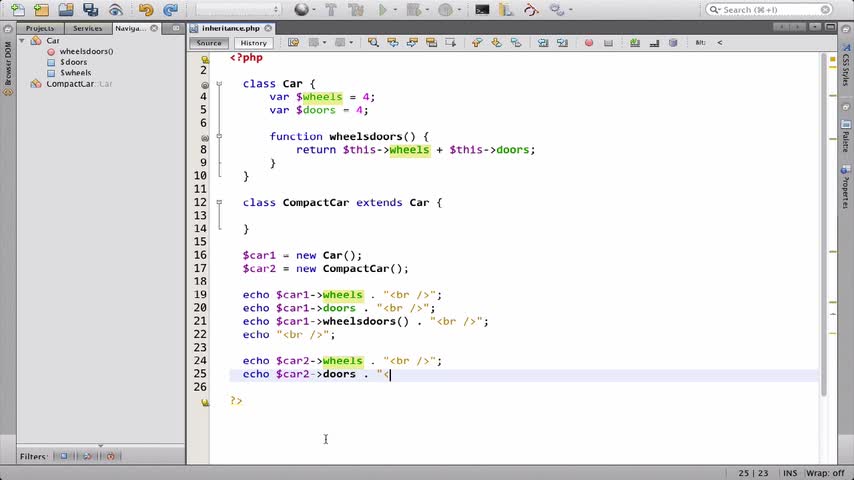This screenshot has height=480, width=854.
Task: Select $wheels in Navigator tree
Action: [76, 72]
